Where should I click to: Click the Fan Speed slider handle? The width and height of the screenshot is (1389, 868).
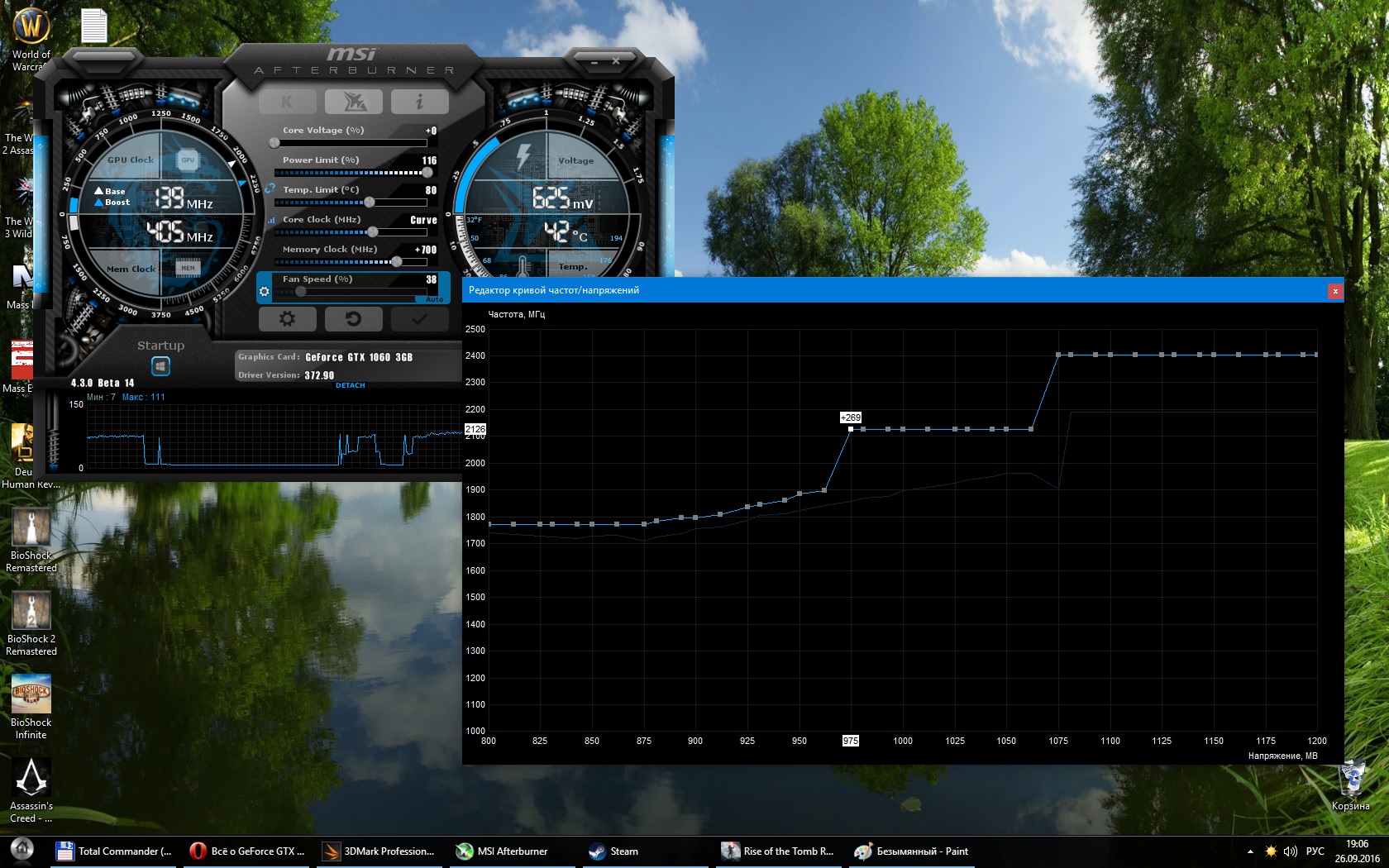pos(301,292)
